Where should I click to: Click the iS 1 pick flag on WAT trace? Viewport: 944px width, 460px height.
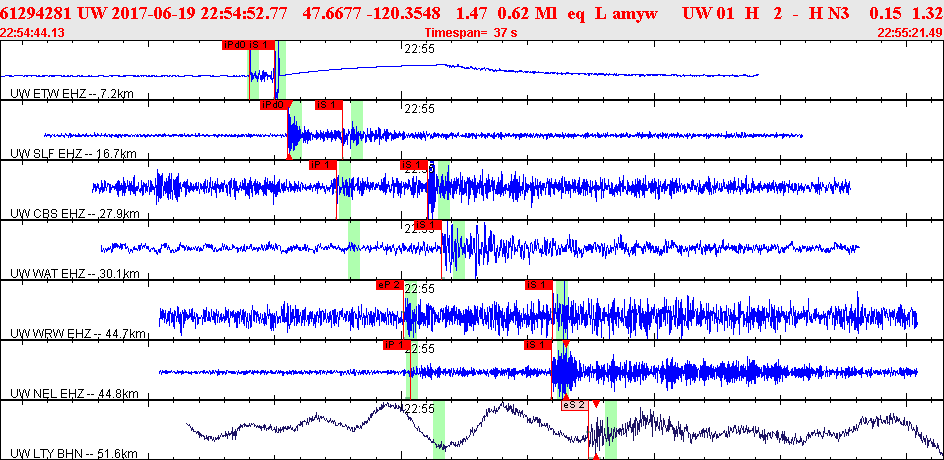427,225
